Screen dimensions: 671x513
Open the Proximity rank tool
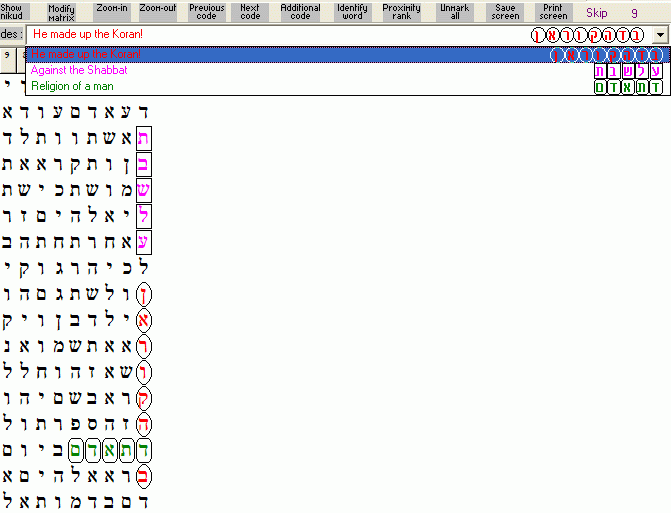401,12
